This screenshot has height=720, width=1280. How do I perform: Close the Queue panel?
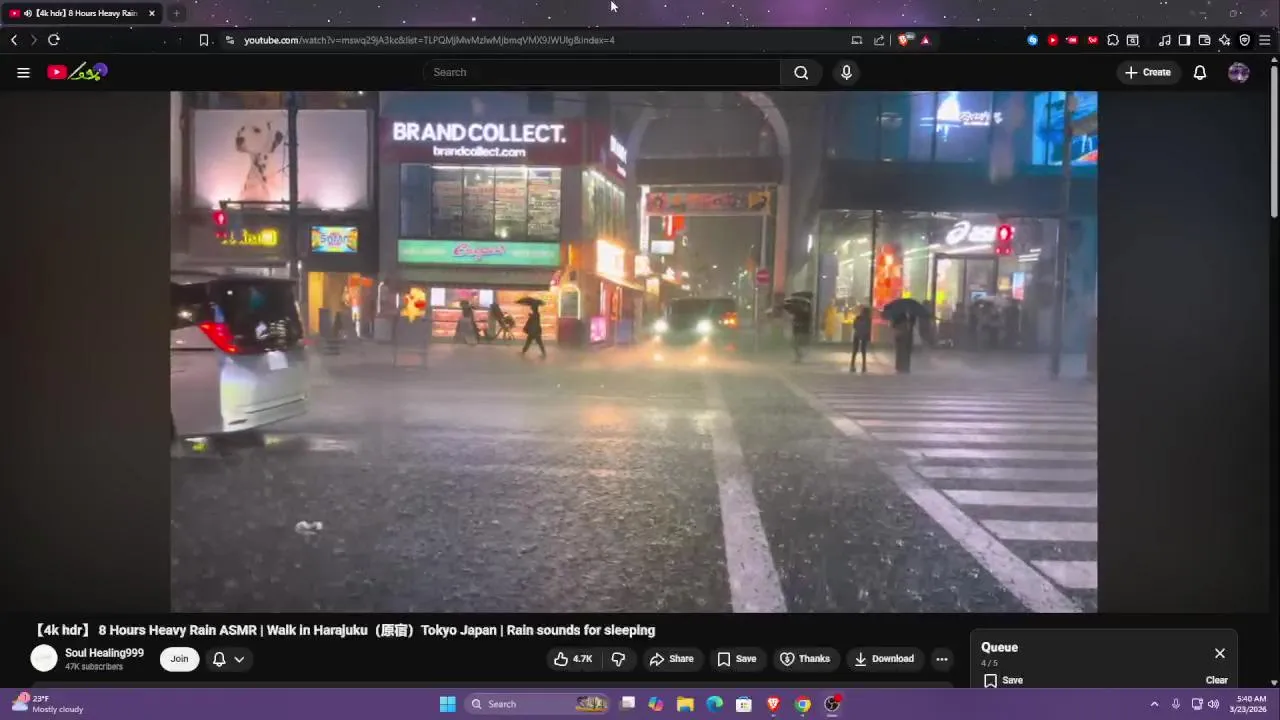coord(1220,653)
